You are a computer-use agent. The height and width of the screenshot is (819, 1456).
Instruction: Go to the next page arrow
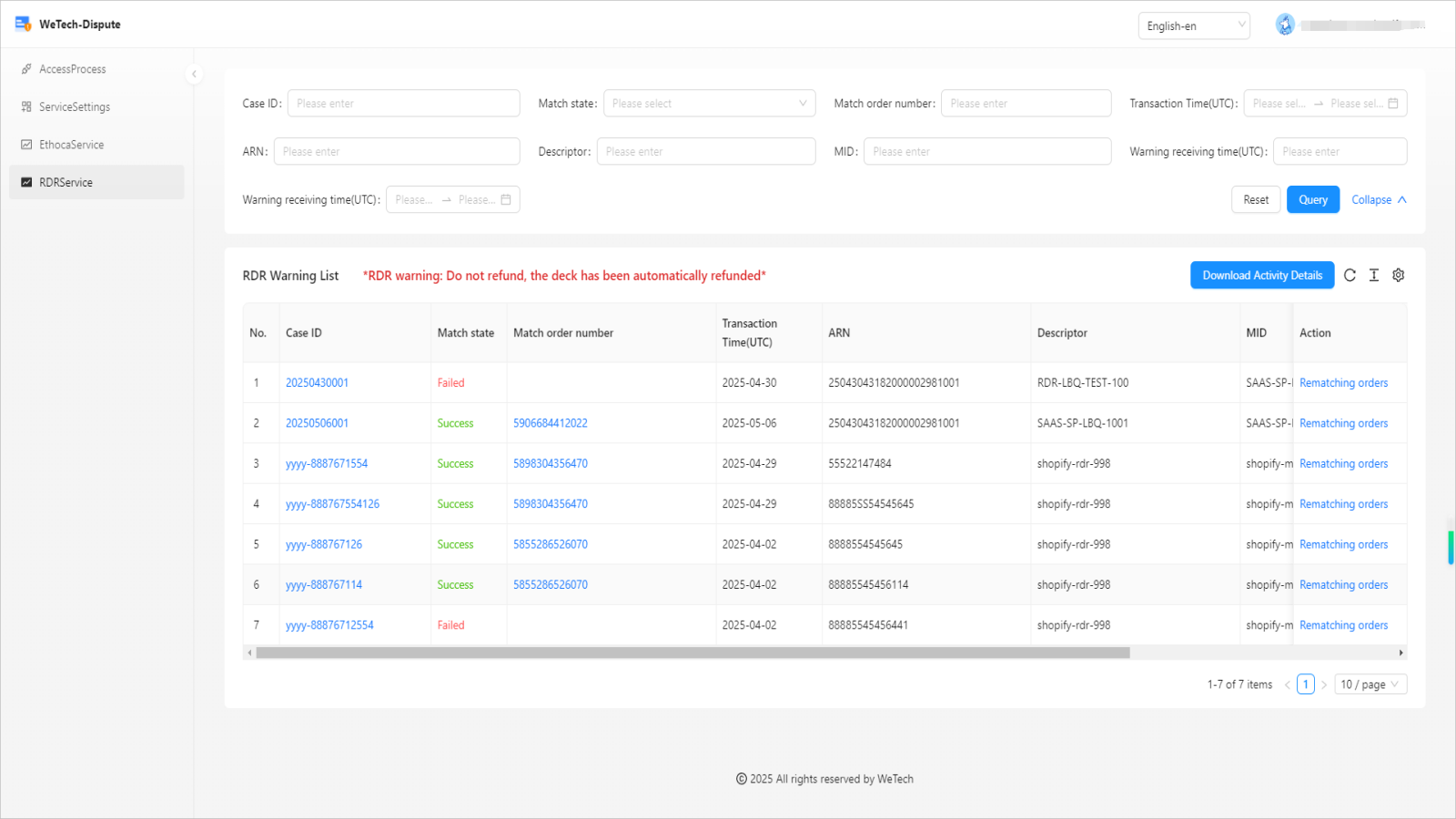pyautogui.click(x=1324, y=685)
